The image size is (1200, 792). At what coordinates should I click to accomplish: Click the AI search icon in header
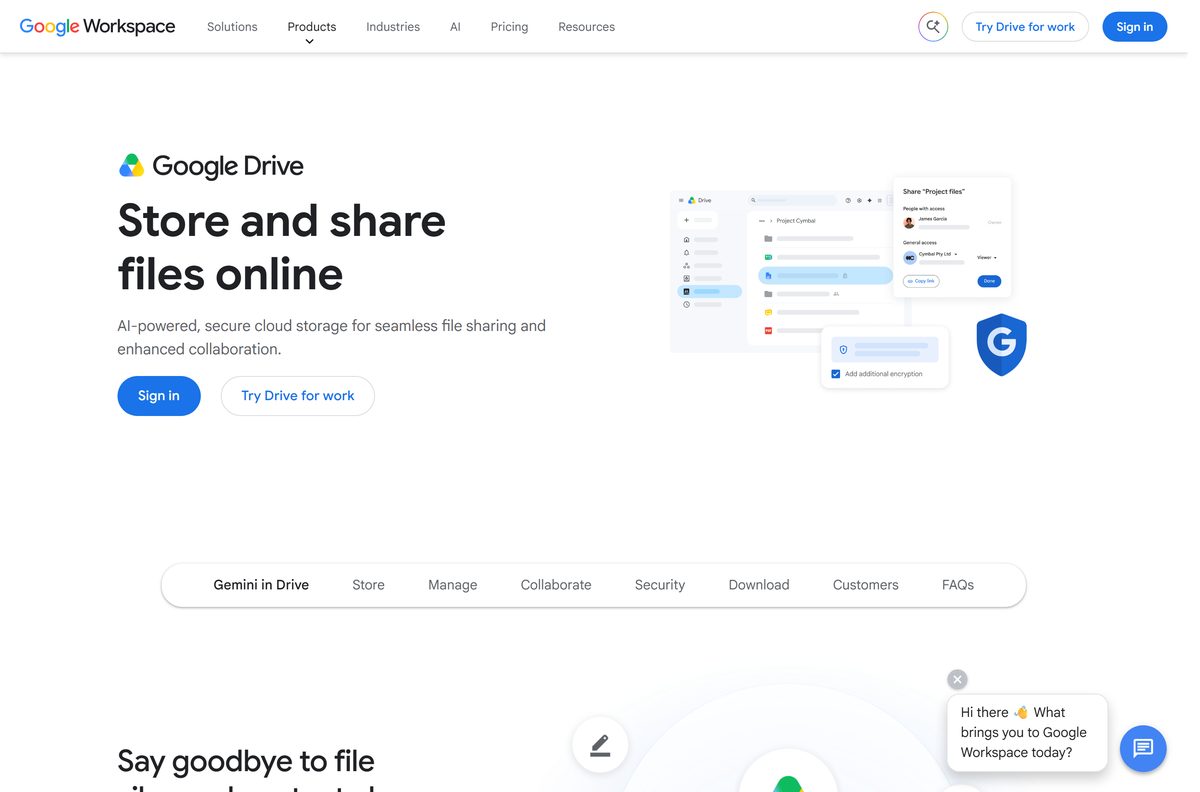(x=933, y=27)
